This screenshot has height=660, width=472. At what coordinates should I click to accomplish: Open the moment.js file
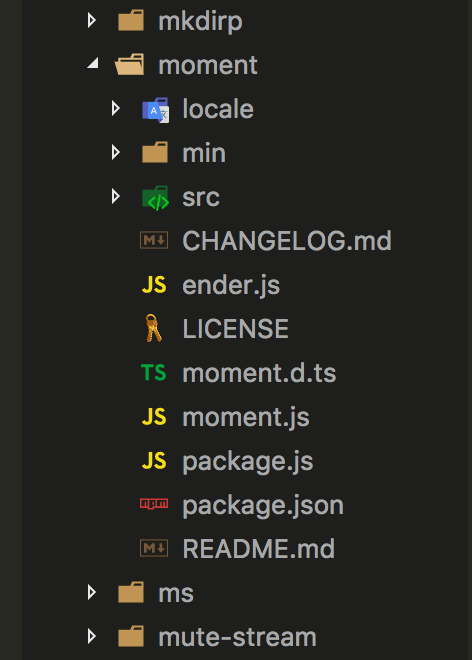[246, 418]
